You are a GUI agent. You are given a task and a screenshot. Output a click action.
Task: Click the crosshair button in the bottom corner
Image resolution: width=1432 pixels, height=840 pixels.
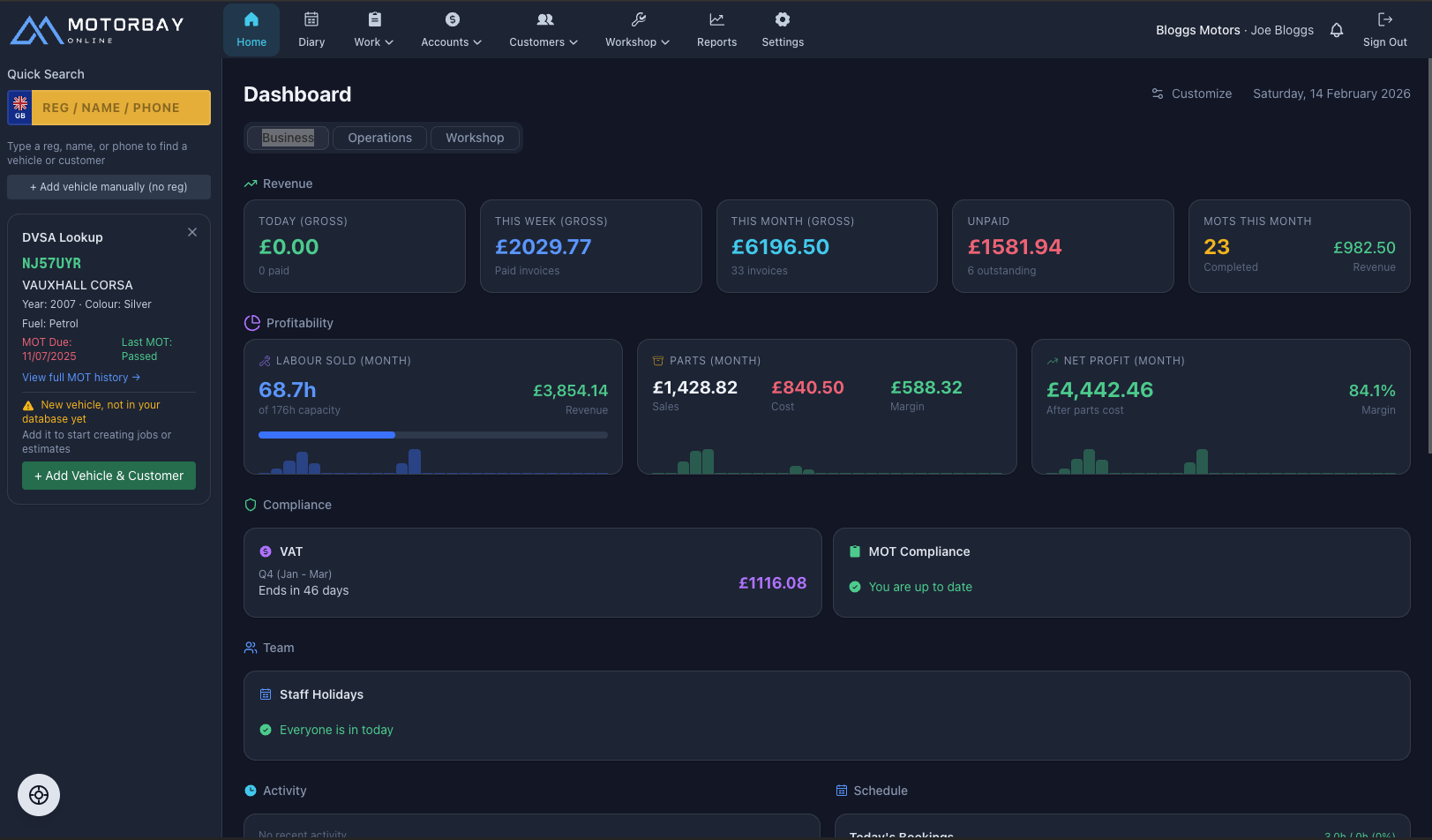tap(38, 794)
